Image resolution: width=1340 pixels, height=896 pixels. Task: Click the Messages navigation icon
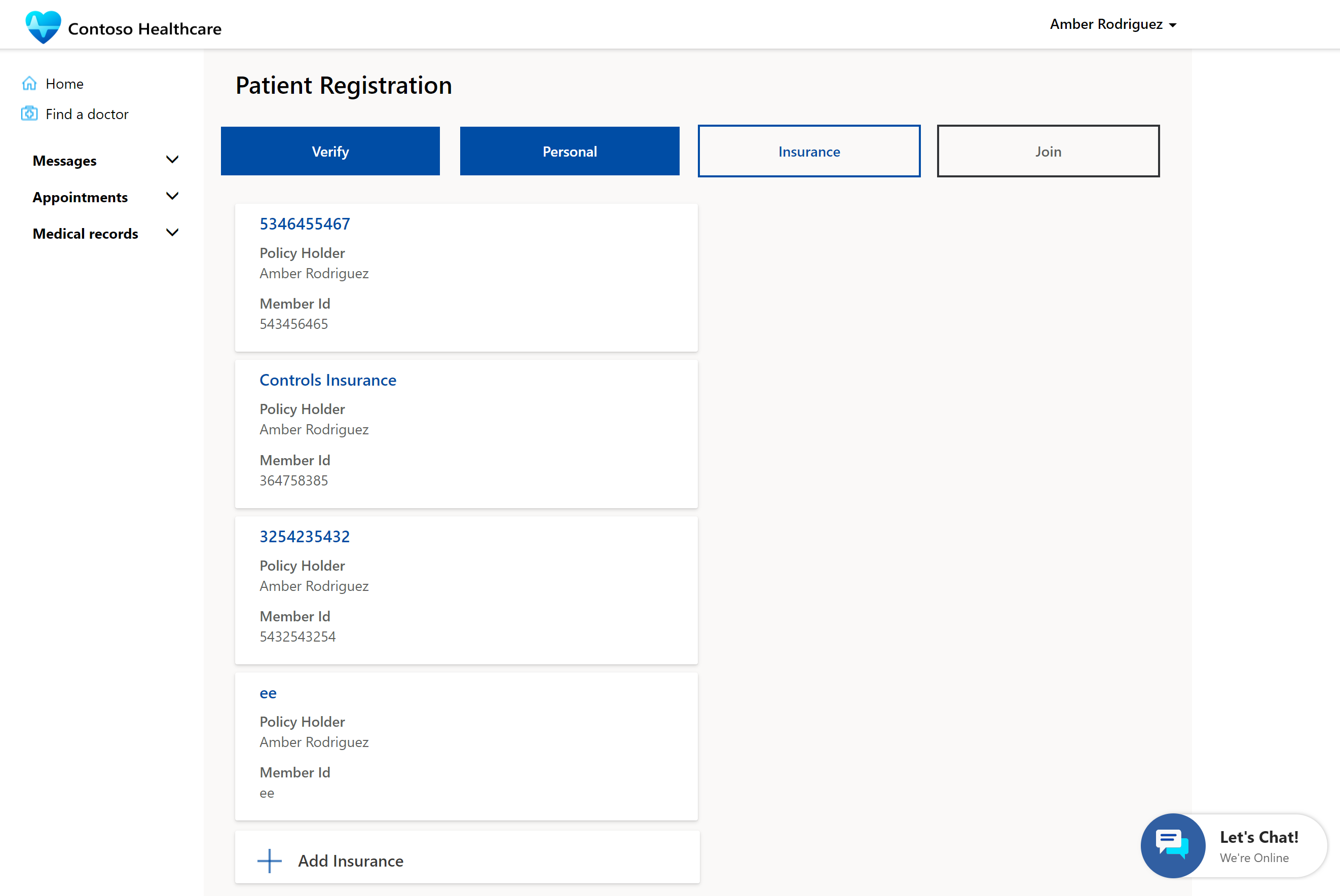(x=171, y=159)
